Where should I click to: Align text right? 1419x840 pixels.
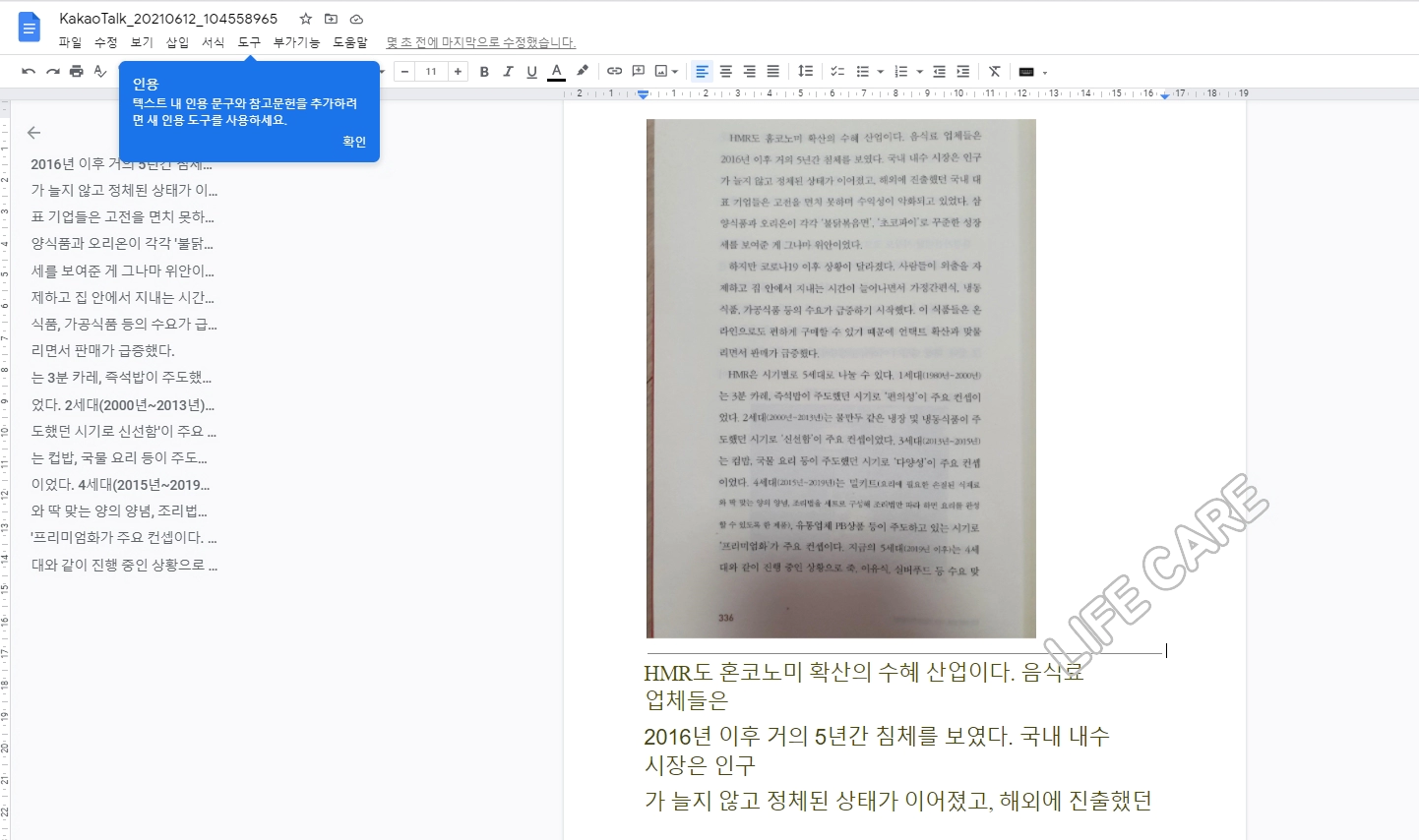749,71
